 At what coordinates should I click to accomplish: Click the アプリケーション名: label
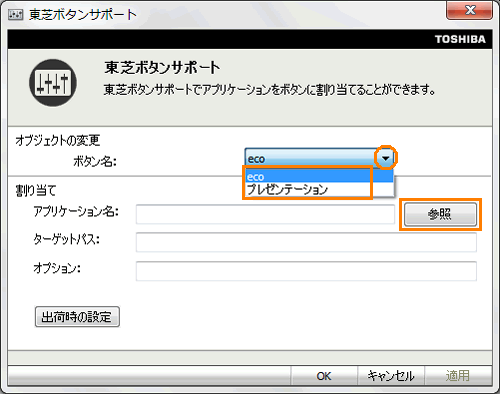[76, 211]
